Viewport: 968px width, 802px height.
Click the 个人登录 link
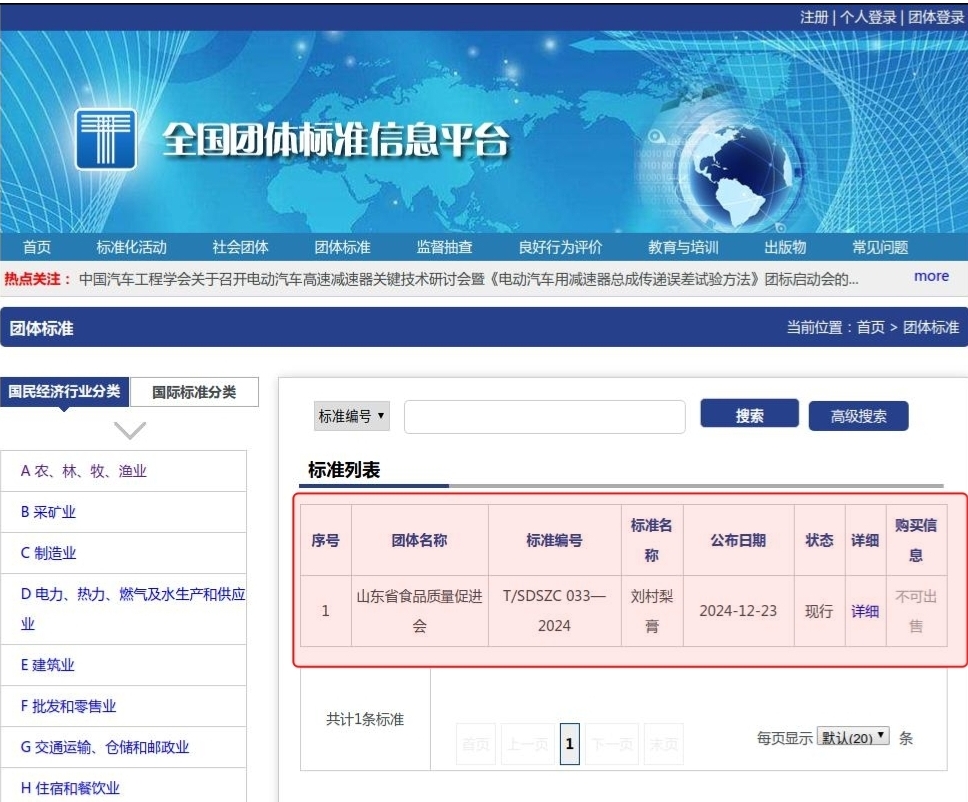pos(868,17)
